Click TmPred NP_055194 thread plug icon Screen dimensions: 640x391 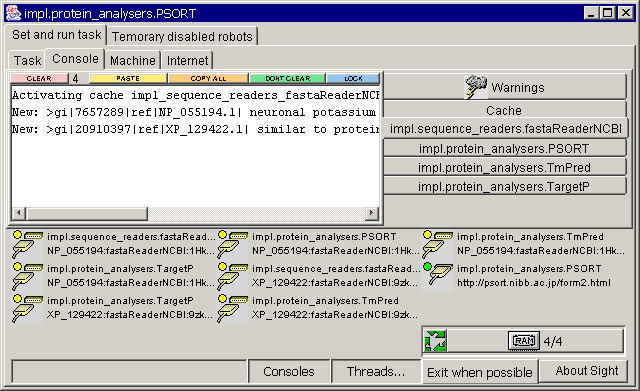[438, 244]
